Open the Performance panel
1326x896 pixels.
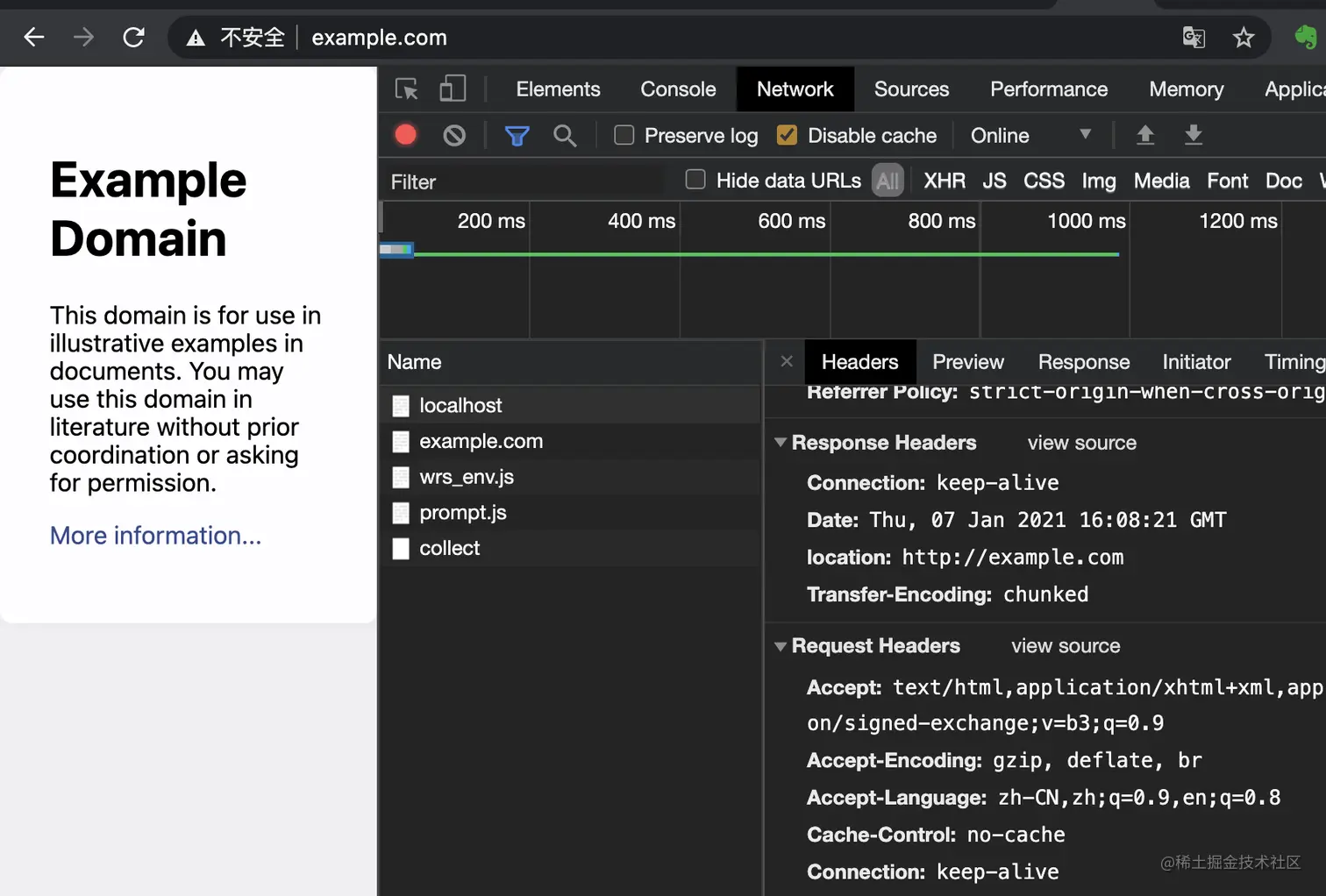(1049, 89)
